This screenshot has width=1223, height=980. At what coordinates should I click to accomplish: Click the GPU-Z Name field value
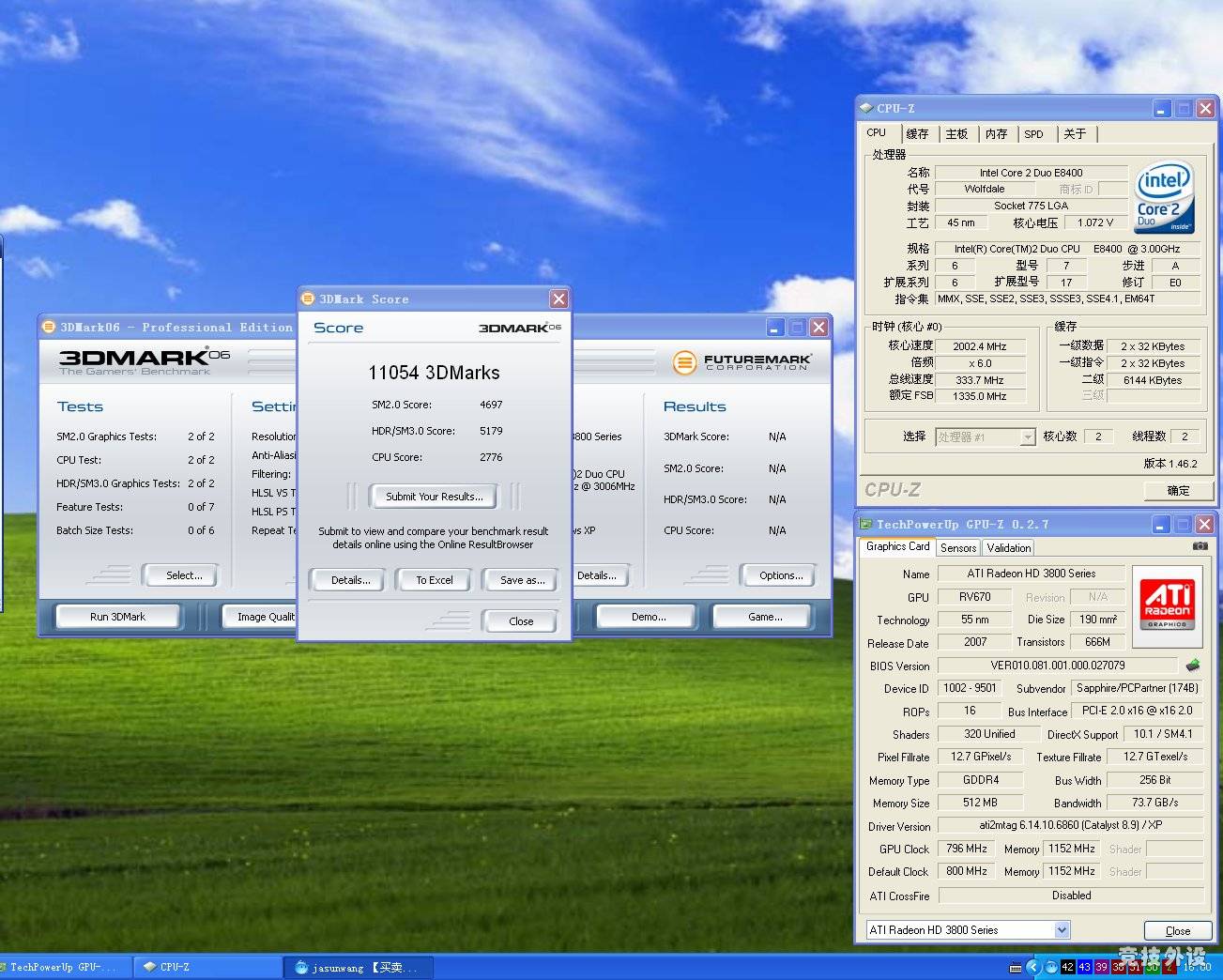(1031, 574)
